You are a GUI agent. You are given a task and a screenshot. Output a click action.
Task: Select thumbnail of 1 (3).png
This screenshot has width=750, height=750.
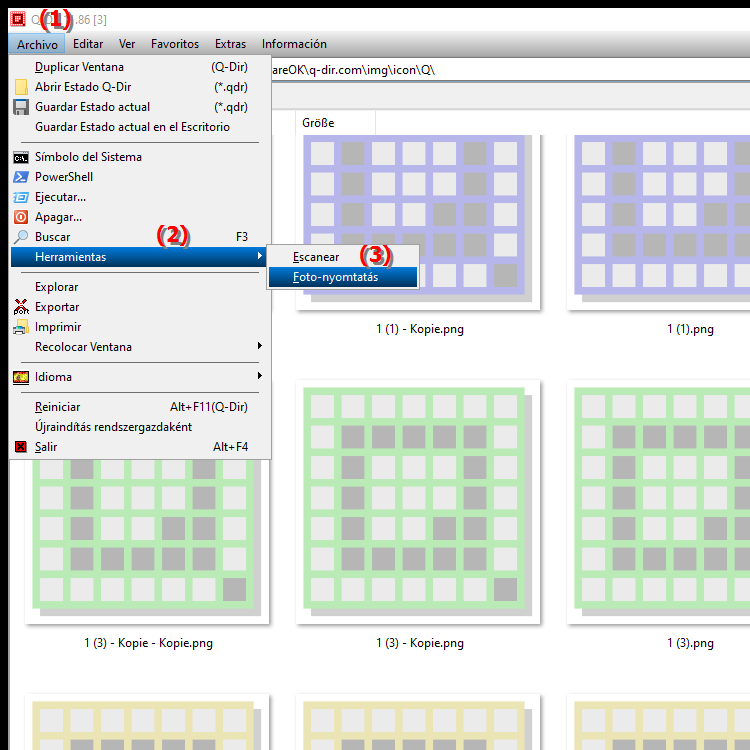pyautogui.click(x=659, y=502)
